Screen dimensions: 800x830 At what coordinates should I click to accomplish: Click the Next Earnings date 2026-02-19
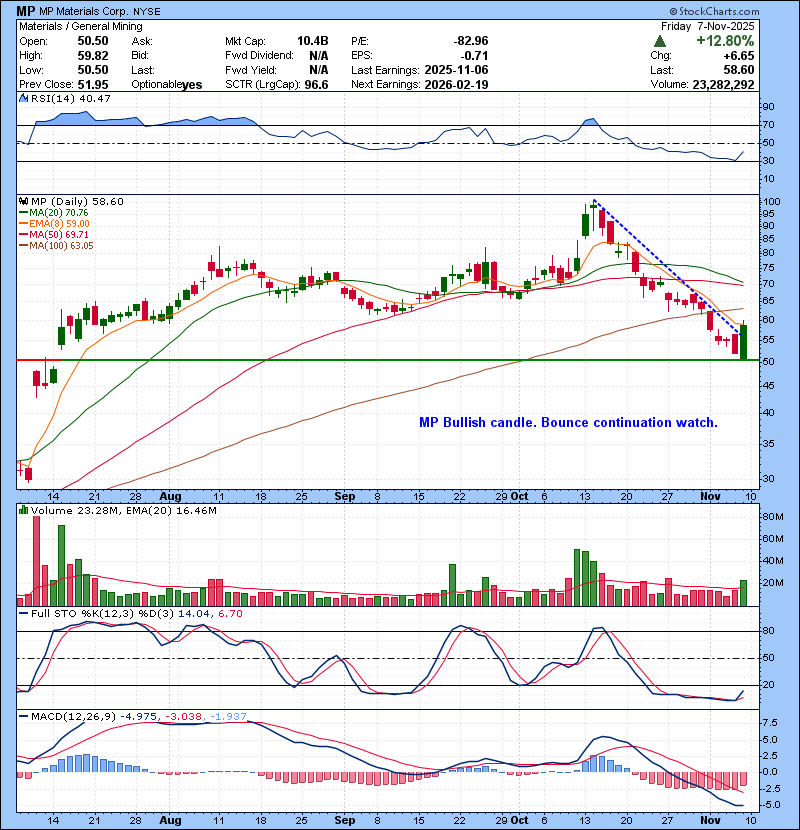pyautogui.click(x=456, y=85)
